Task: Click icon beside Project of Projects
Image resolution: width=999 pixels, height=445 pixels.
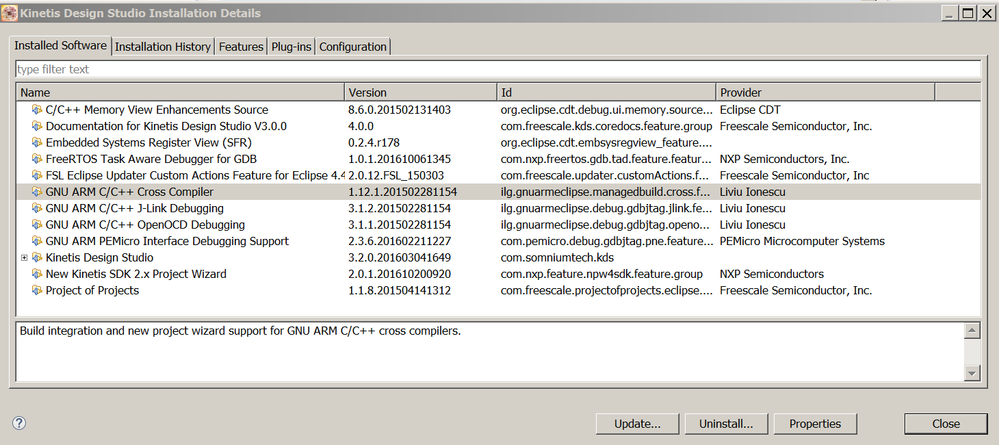Action: click(x=37, y=291)
